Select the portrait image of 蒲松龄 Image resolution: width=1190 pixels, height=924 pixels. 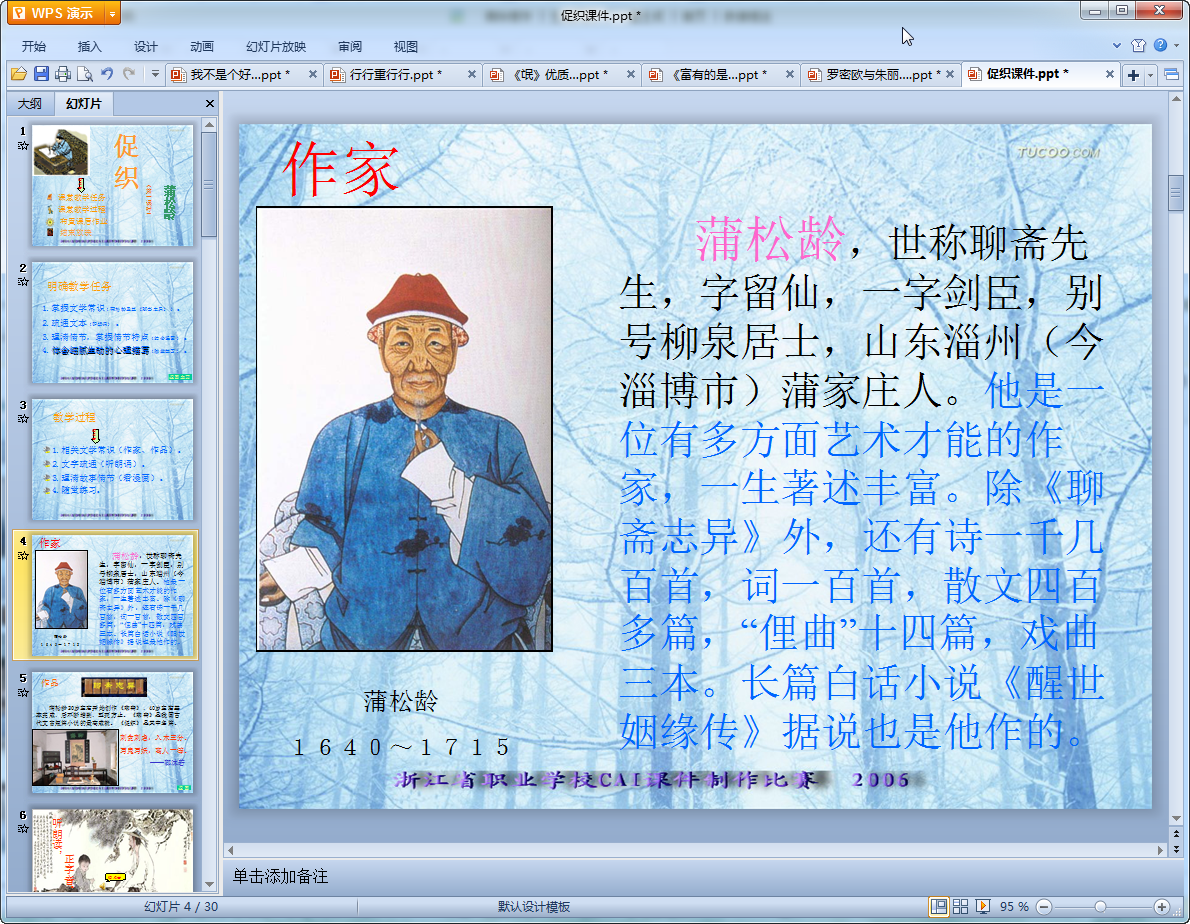click(x=405, y=429)
